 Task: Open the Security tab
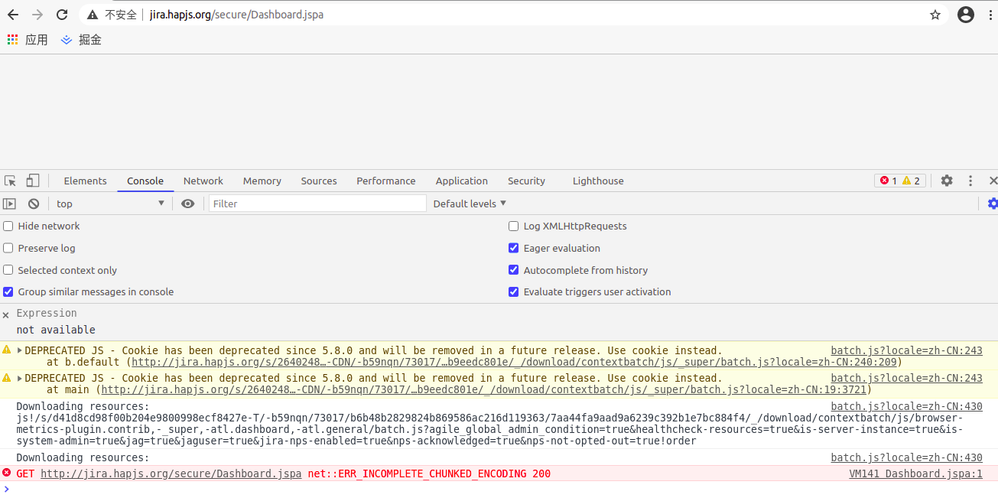pos(526,181)
